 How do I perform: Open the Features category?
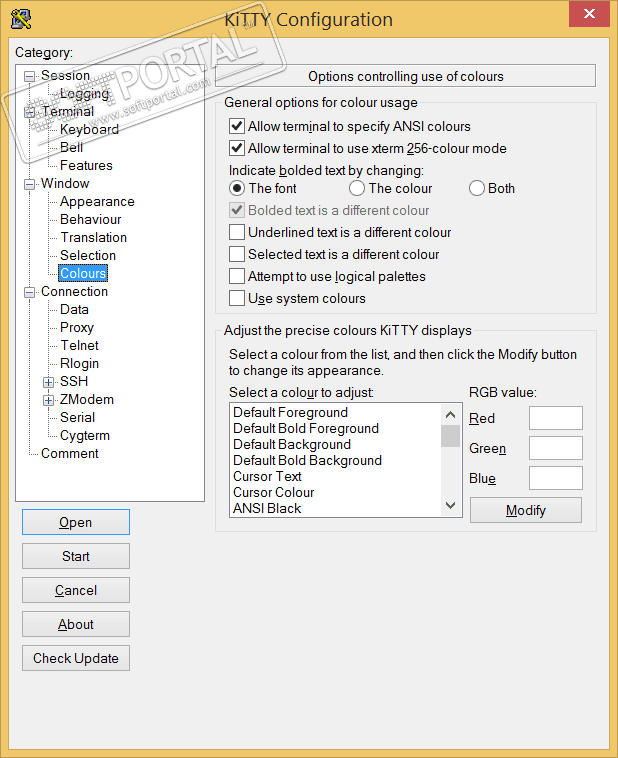coord(86,165)
